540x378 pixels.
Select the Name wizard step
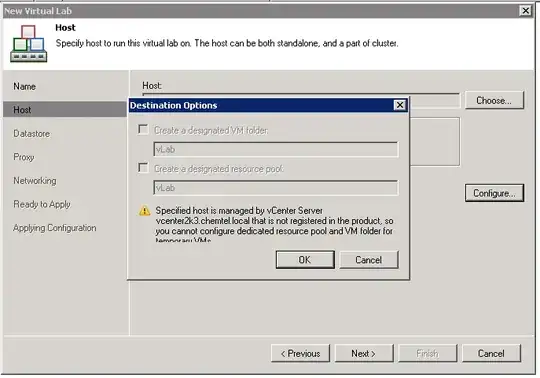[24, 86]
